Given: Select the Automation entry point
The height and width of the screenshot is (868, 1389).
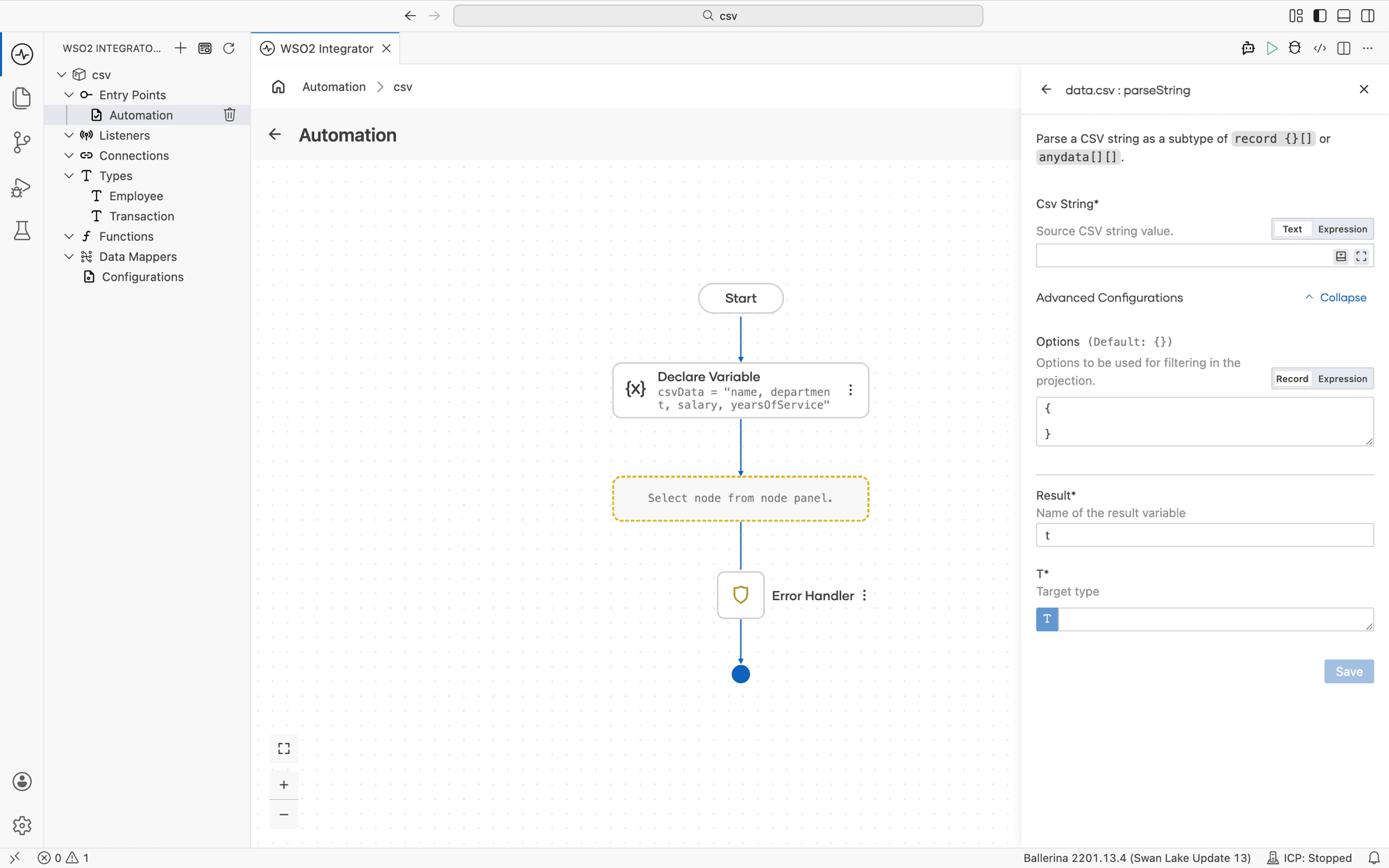Looking at the screenshot, I should (x=141, y=115).
